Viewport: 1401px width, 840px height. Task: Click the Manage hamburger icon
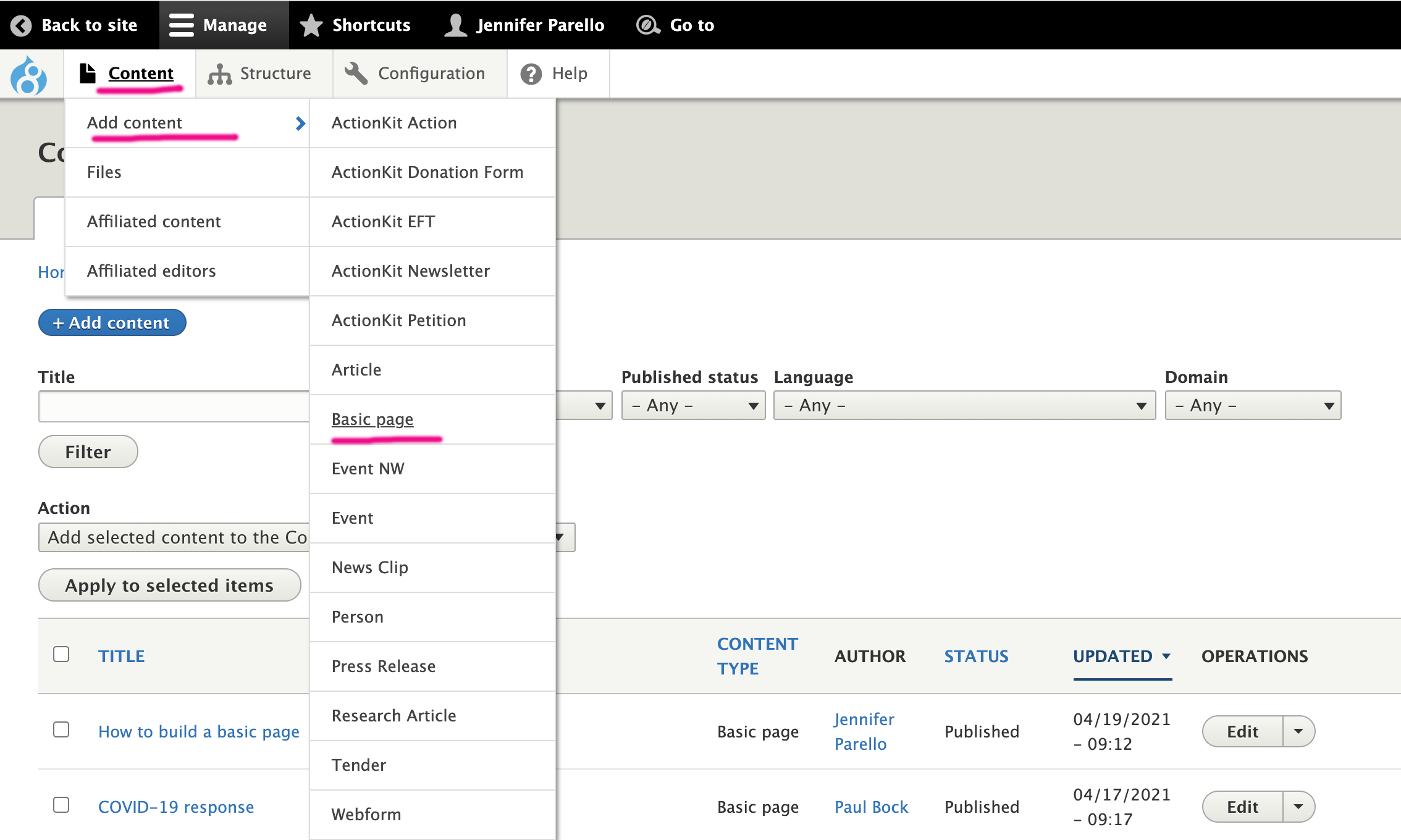[x=182, y=25]
